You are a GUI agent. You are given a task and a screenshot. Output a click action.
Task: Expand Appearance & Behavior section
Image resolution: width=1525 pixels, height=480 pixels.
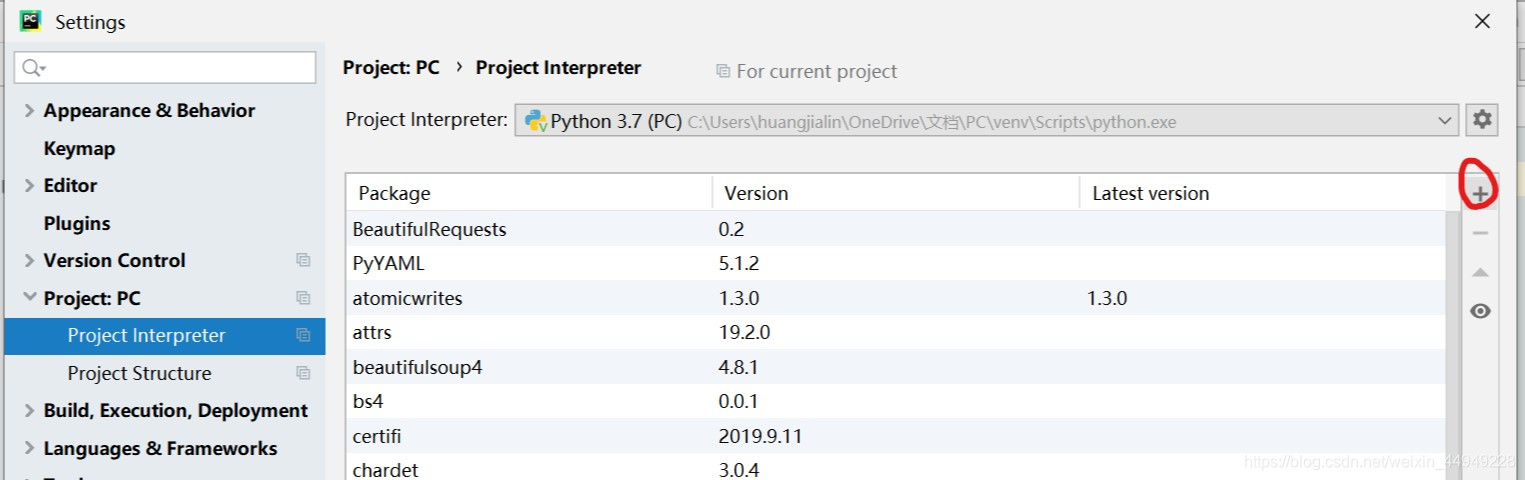click(x=29, y=111)
